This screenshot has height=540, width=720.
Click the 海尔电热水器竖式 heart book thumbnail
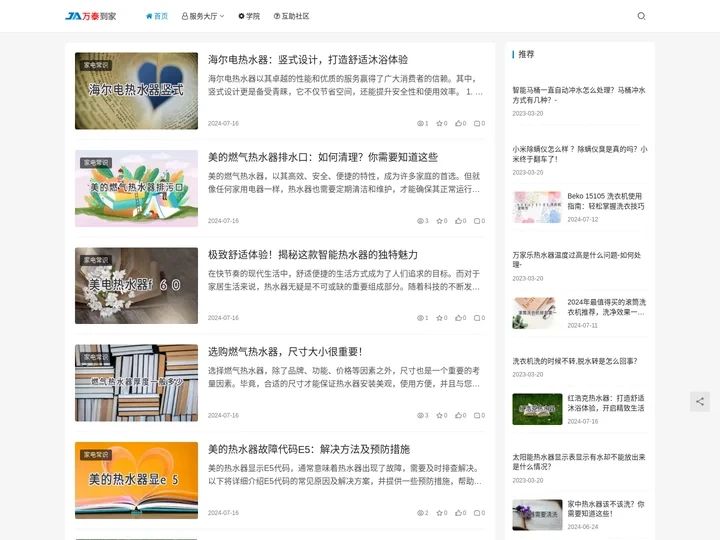(136, 91)
